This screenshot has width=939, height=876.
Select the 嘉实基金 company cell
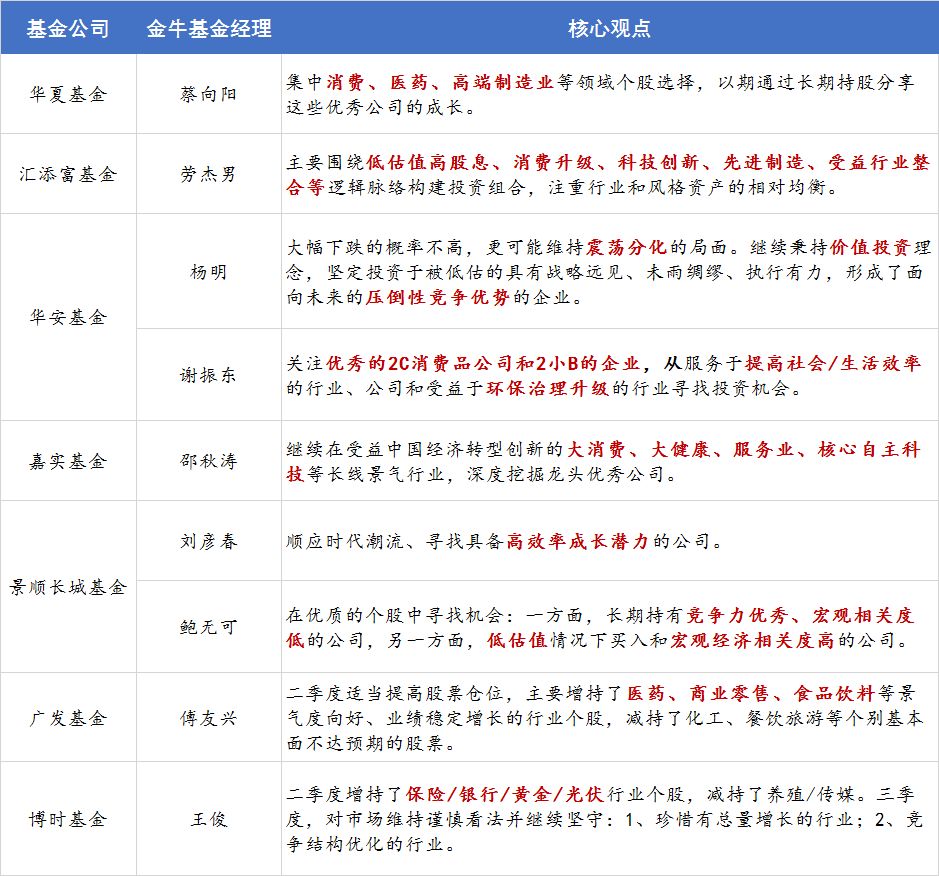click(x=68, y=461)
